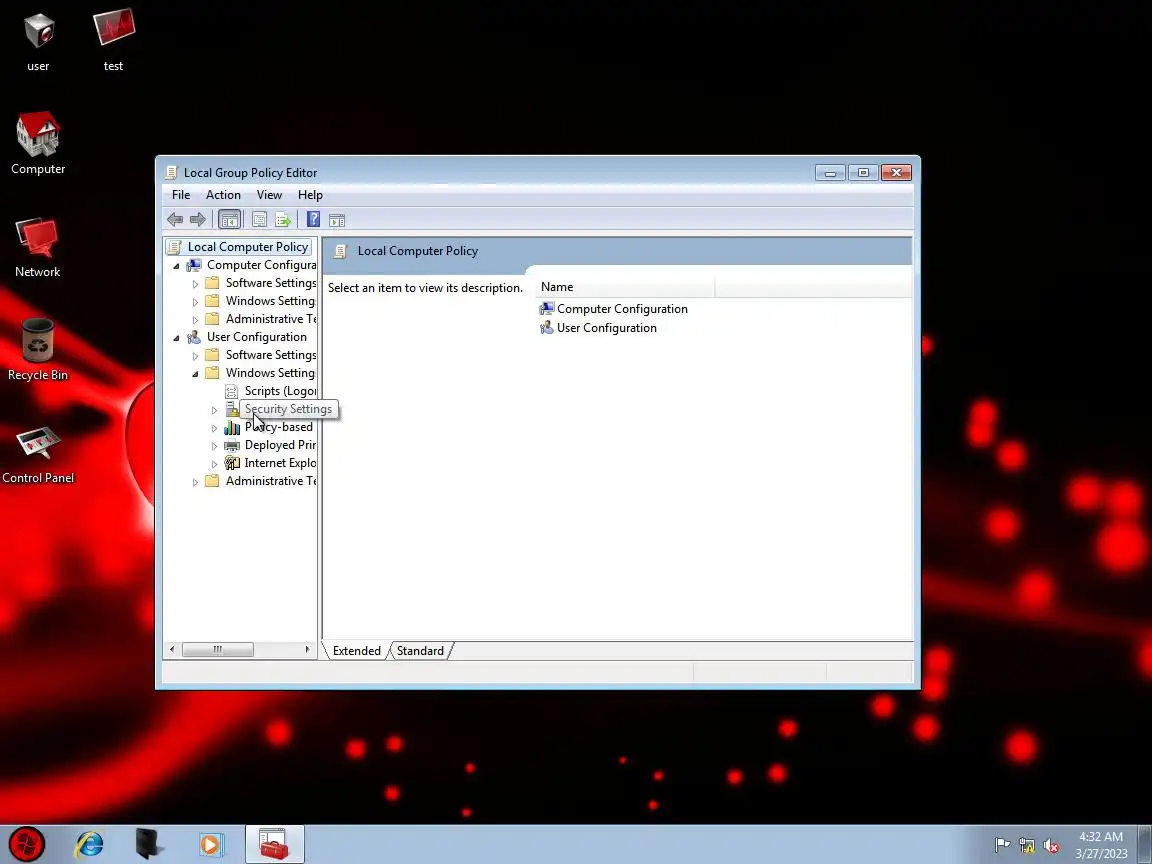Click the Start orb on taskbar
This screenshot has height=864, width=1152.
coord(27,844)
